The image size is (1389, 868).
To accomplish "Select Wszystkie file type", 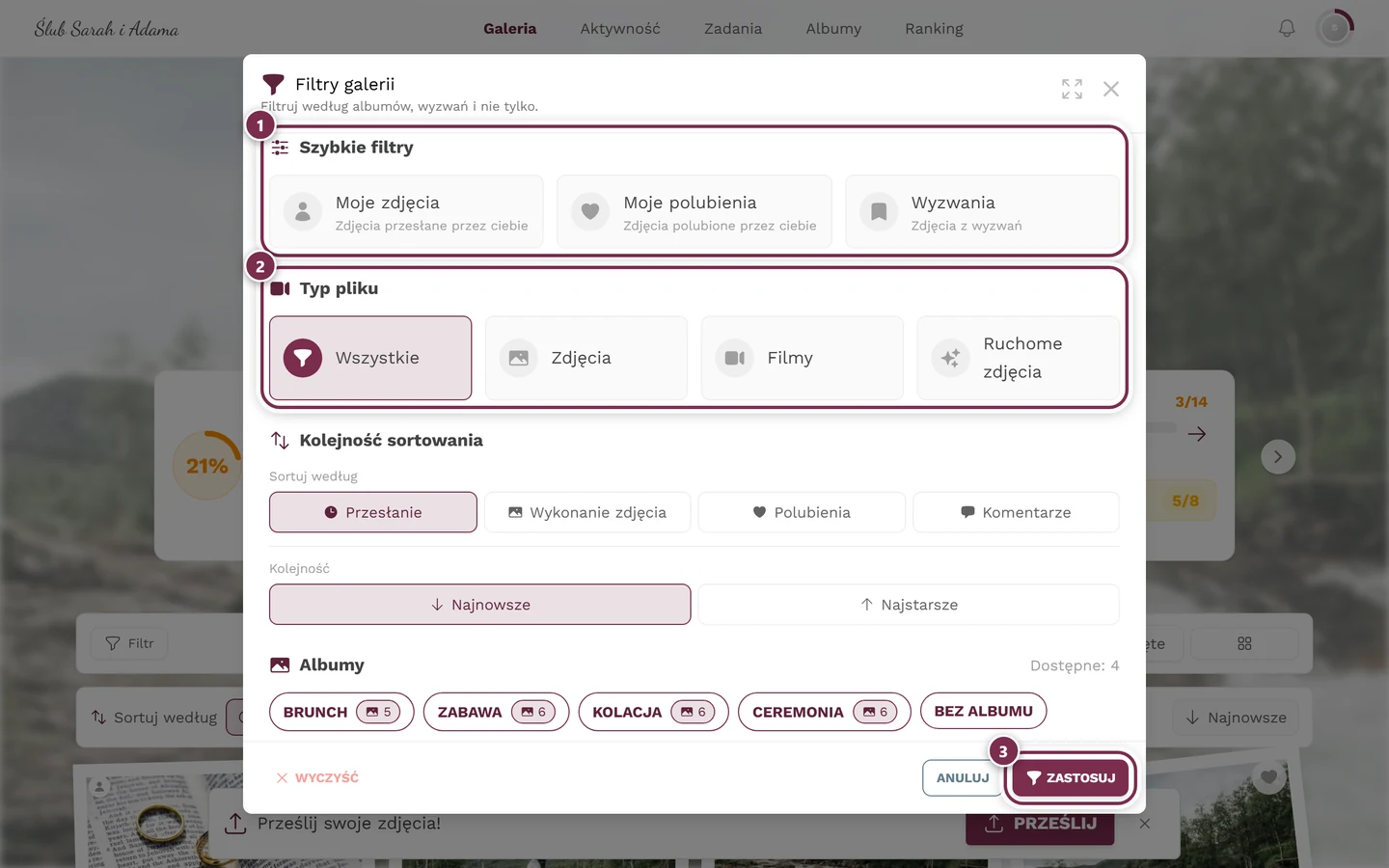I will click(x=370, y=358).
